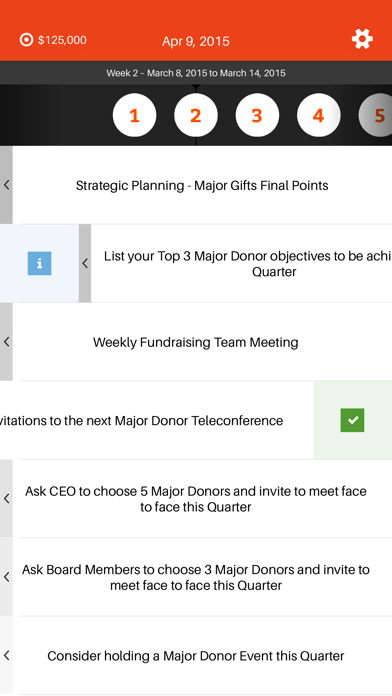Image resolution: width=392 pixels, height=696 pixels.
Task: Mark the Teleconference task complete via the green check
Action: 352,420
